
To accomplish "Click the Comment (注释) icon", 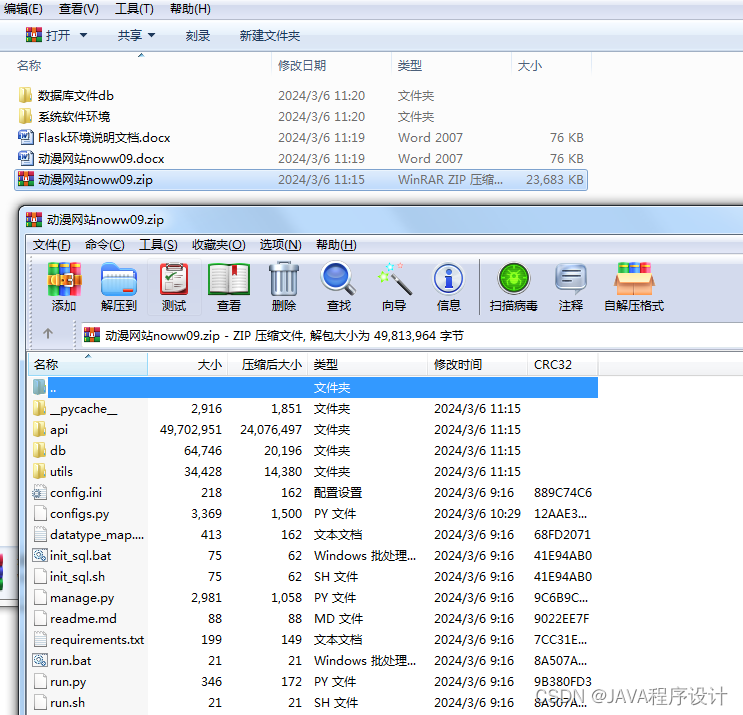I will pyautogui.click(x=571, y=279).
